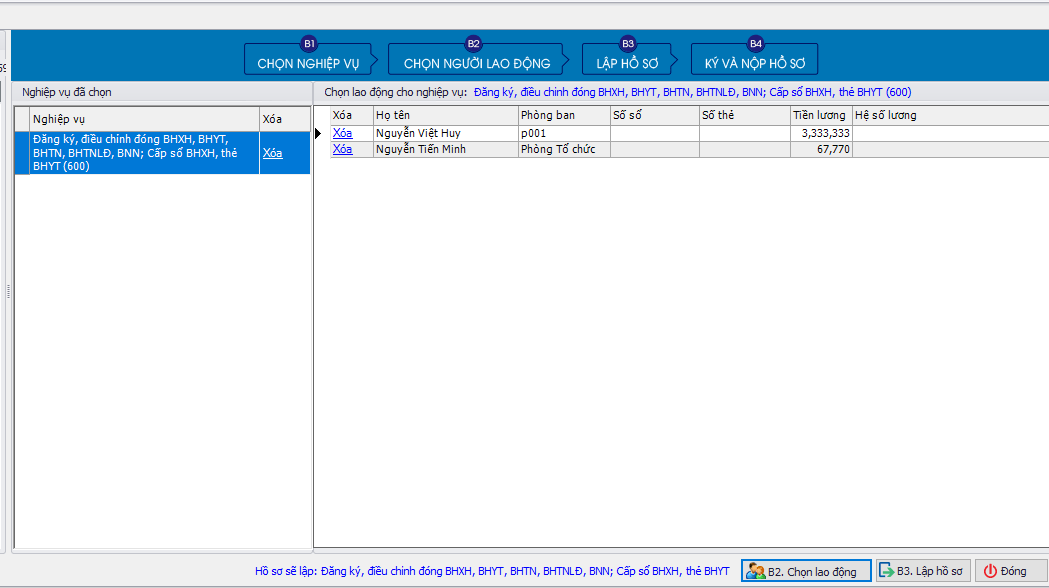1049x588 pixels.
Task: Click the p001 department cell
Action: [564, 133]
